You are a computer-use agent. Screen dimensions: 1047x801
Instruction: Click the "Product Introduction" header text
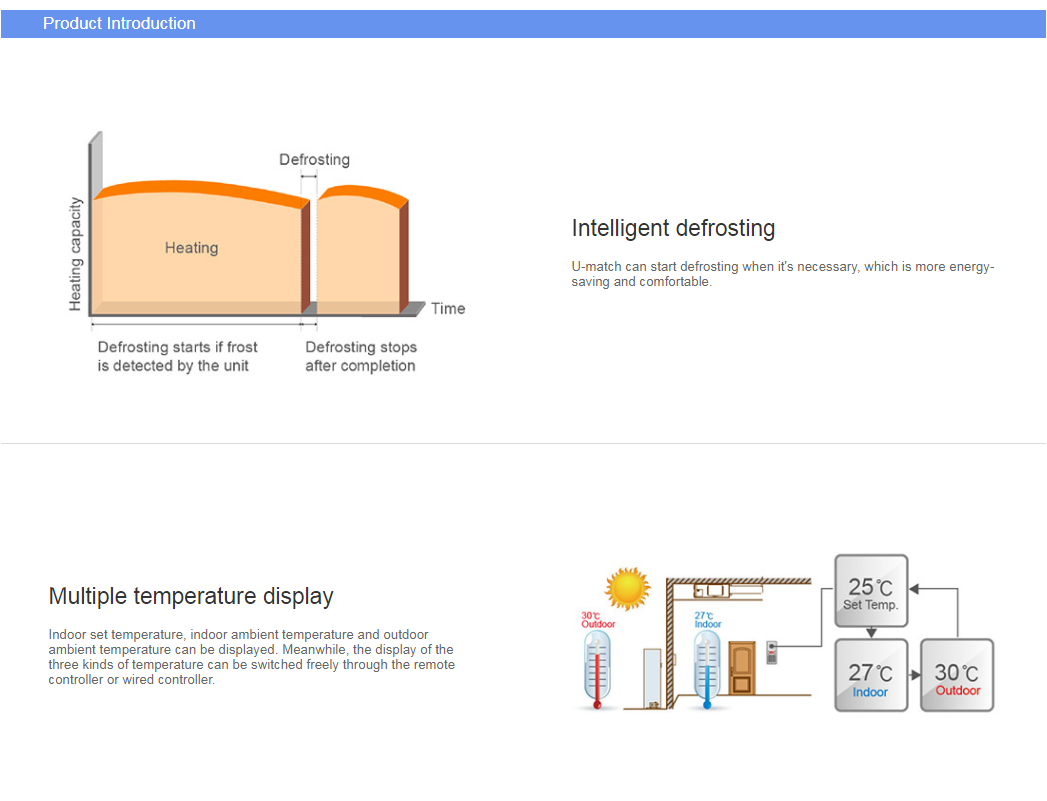120,23
